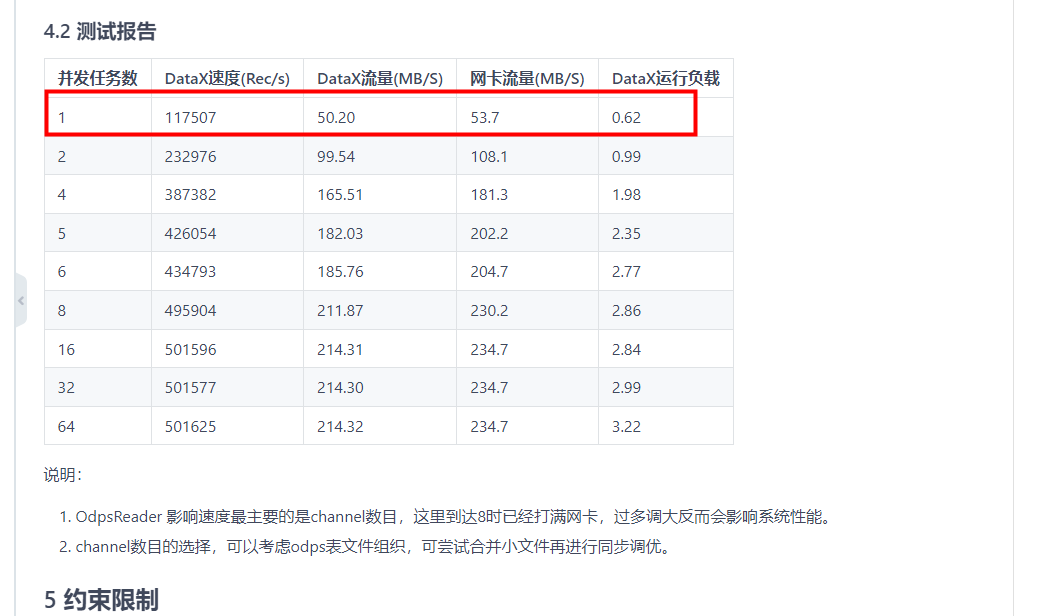Click the concurrency cell "64"
The image size is (1061, 616).
tap(98, 426)
